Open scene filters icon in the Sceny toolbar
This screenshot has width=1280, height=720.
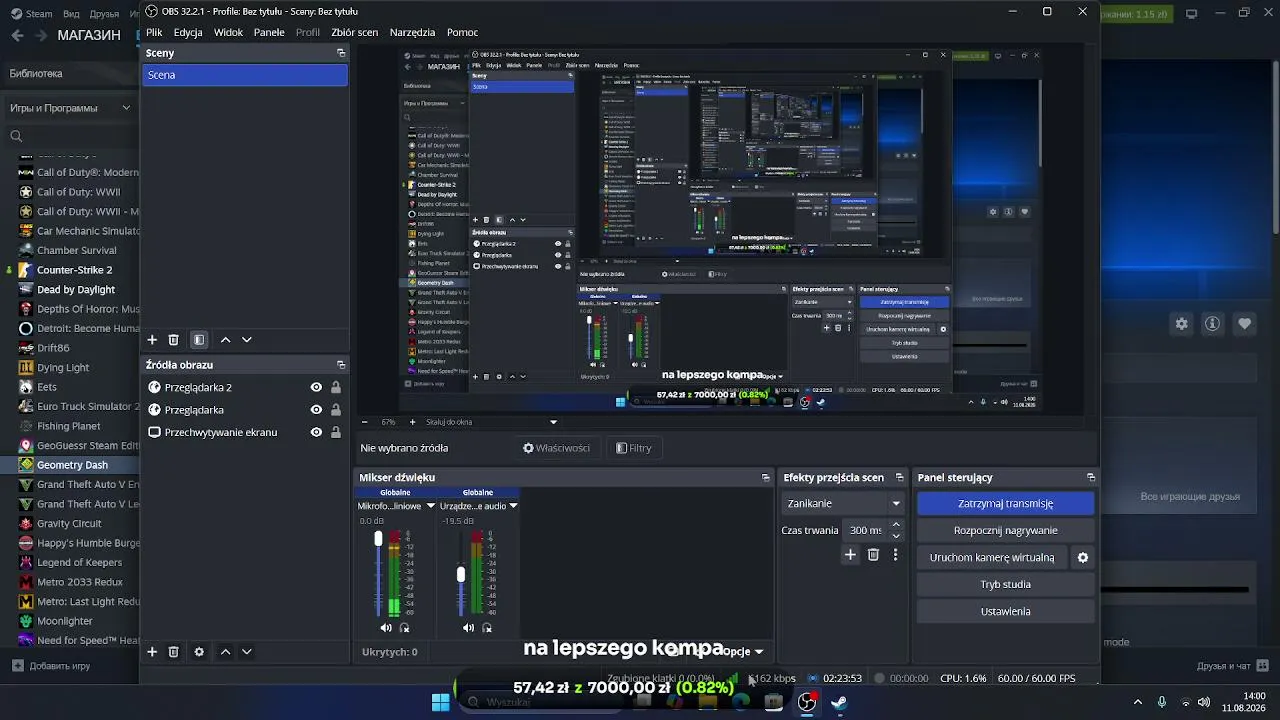click(x=199, y=340)
